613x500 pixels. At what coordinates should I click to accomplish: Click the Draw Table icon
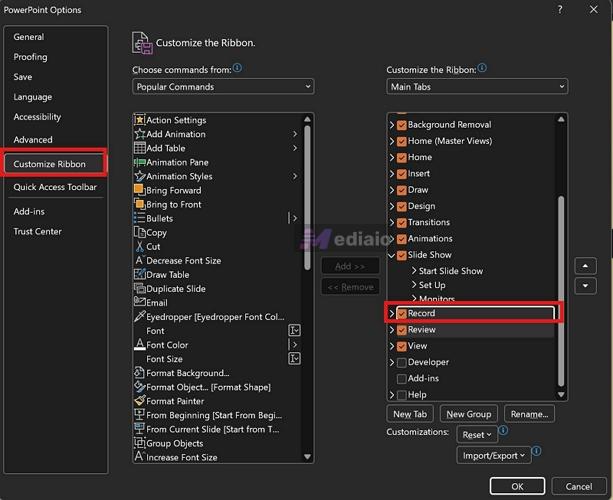click(140, 274)
